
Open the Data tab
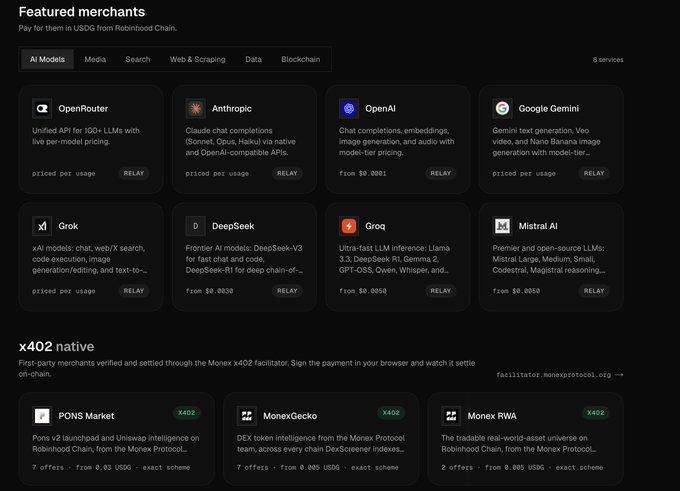[253, 59]
